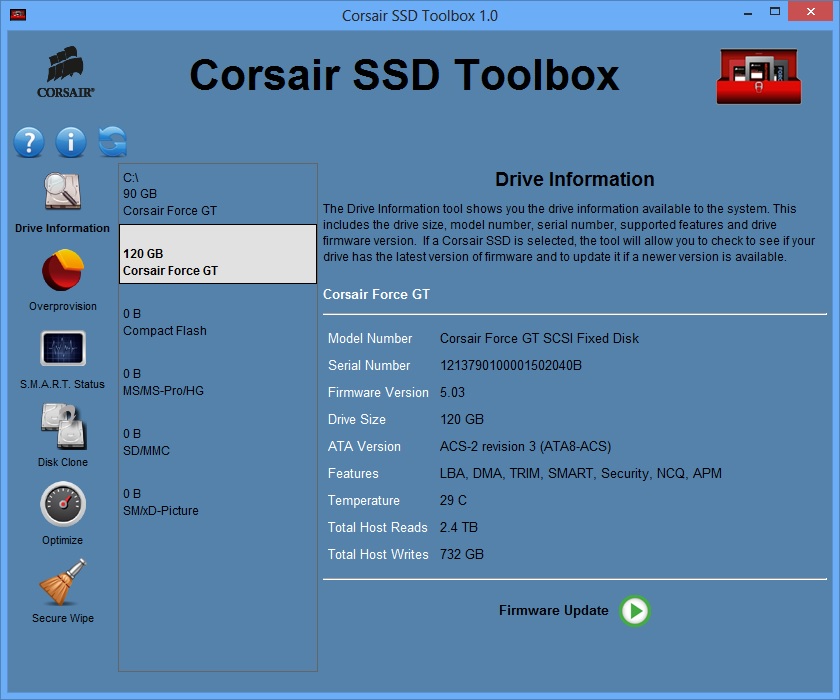This screenshot has width=840, height=700.
Task: Open the Help question mark icon
Action: [29, 142]
